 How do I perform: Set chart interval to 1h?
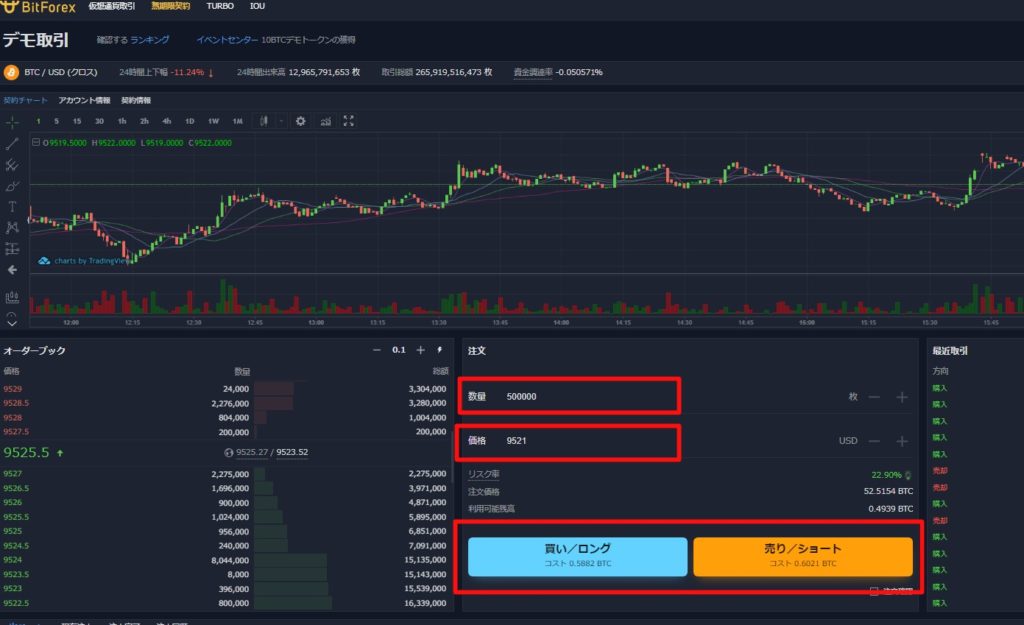coord(121,121)
